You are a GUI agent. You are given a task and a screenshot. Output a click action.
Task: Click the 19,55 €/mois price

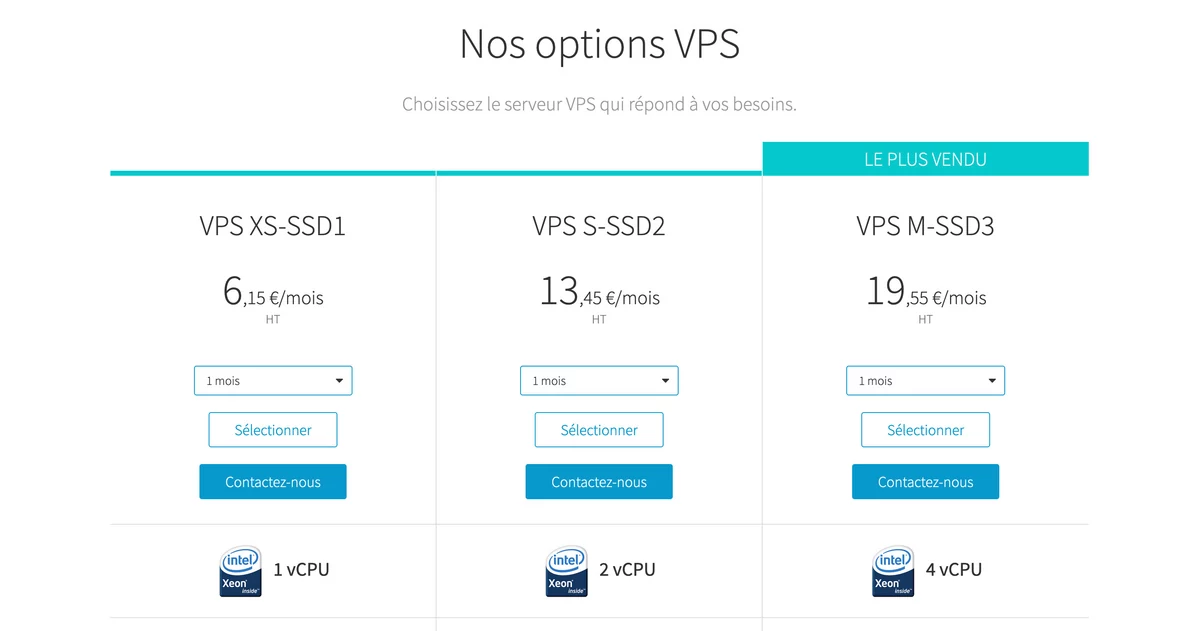(x=926, y=292)
